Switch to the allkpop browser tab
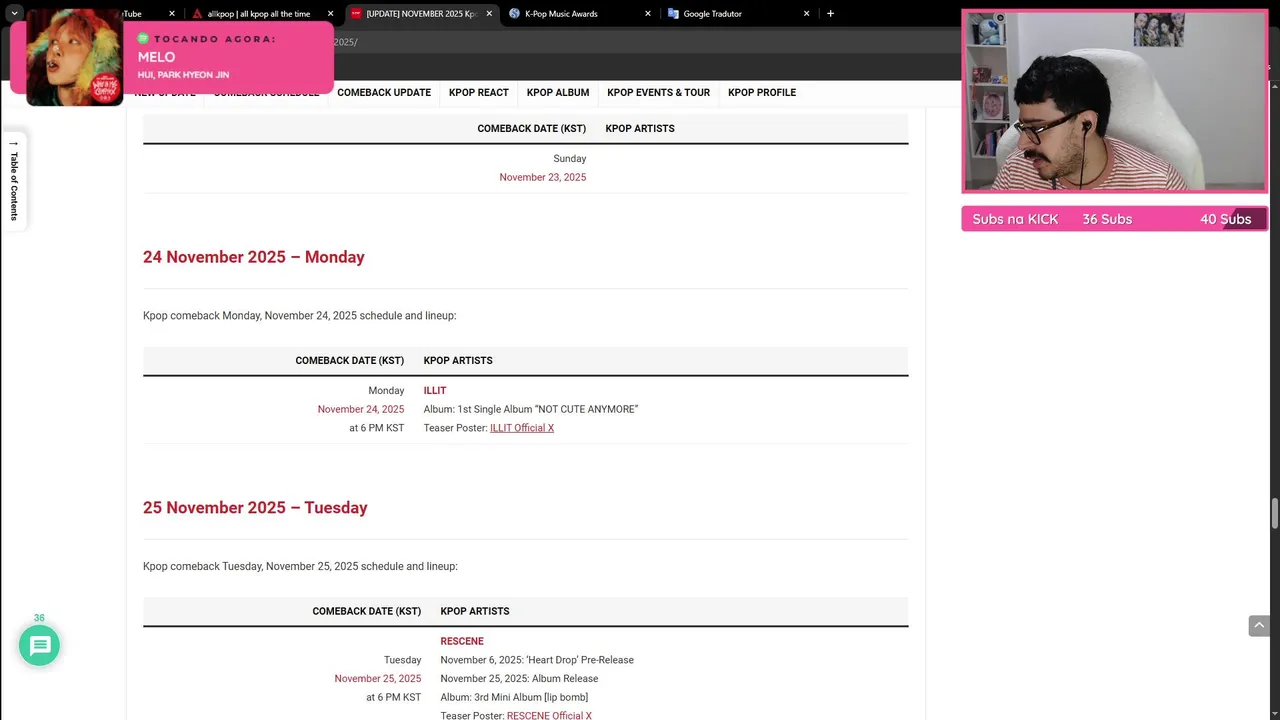 (259, 14)
